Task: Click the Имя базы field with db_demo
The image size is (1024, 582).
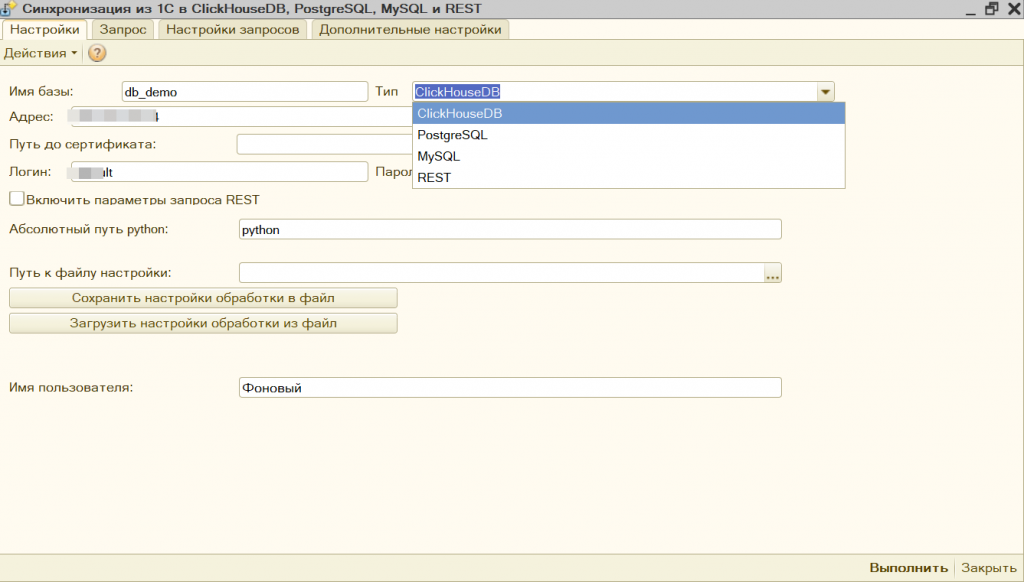Action: 244,91
